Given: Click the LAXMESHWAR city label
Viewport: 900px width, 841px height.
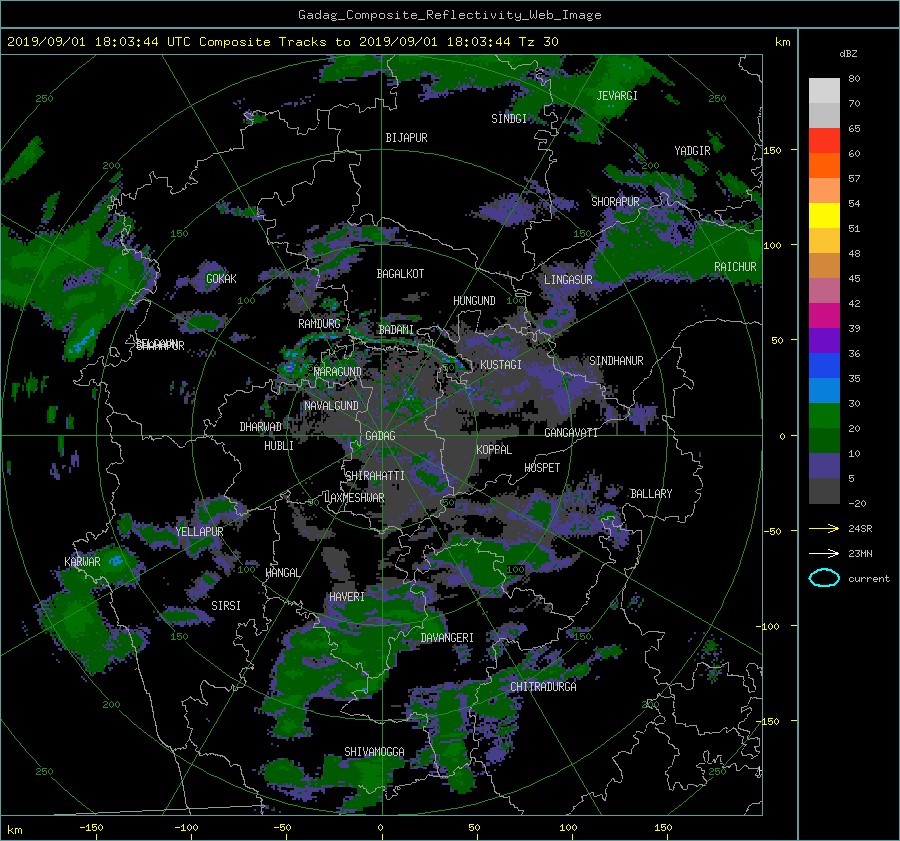Looking at the screenshot, I should (354, 498).
